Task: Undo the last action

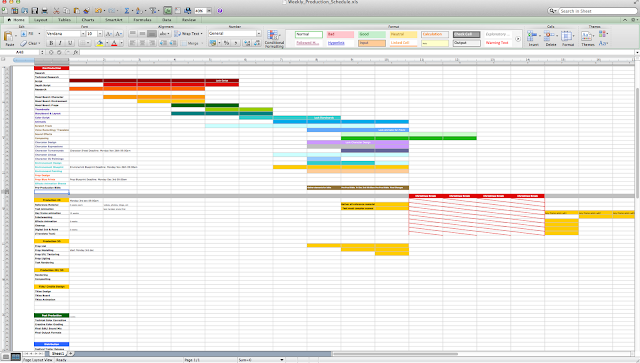Action: [x=98, y=11]
